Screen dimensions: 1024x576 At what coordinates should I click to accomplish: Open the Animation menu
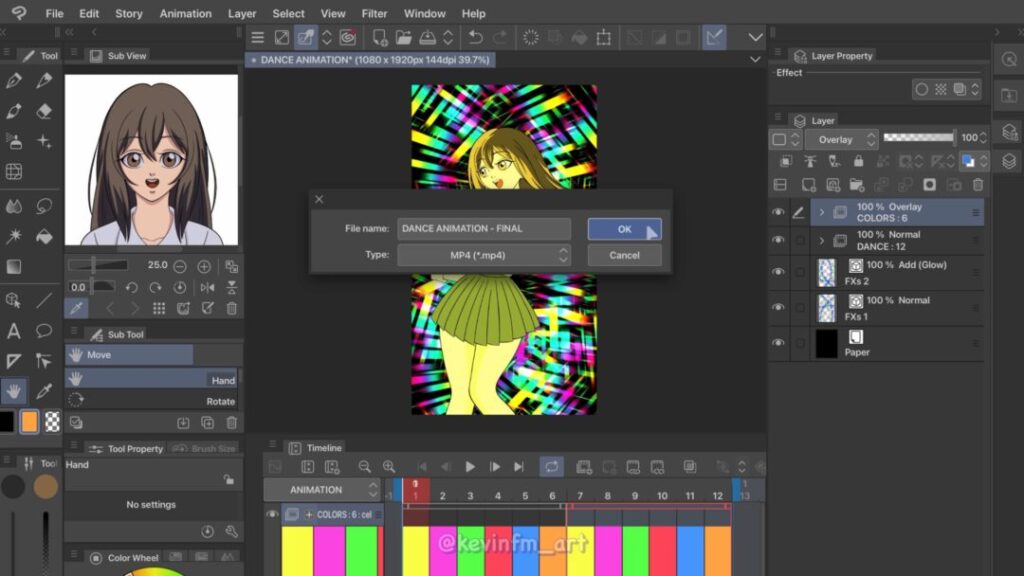click(x=185, y=13)
